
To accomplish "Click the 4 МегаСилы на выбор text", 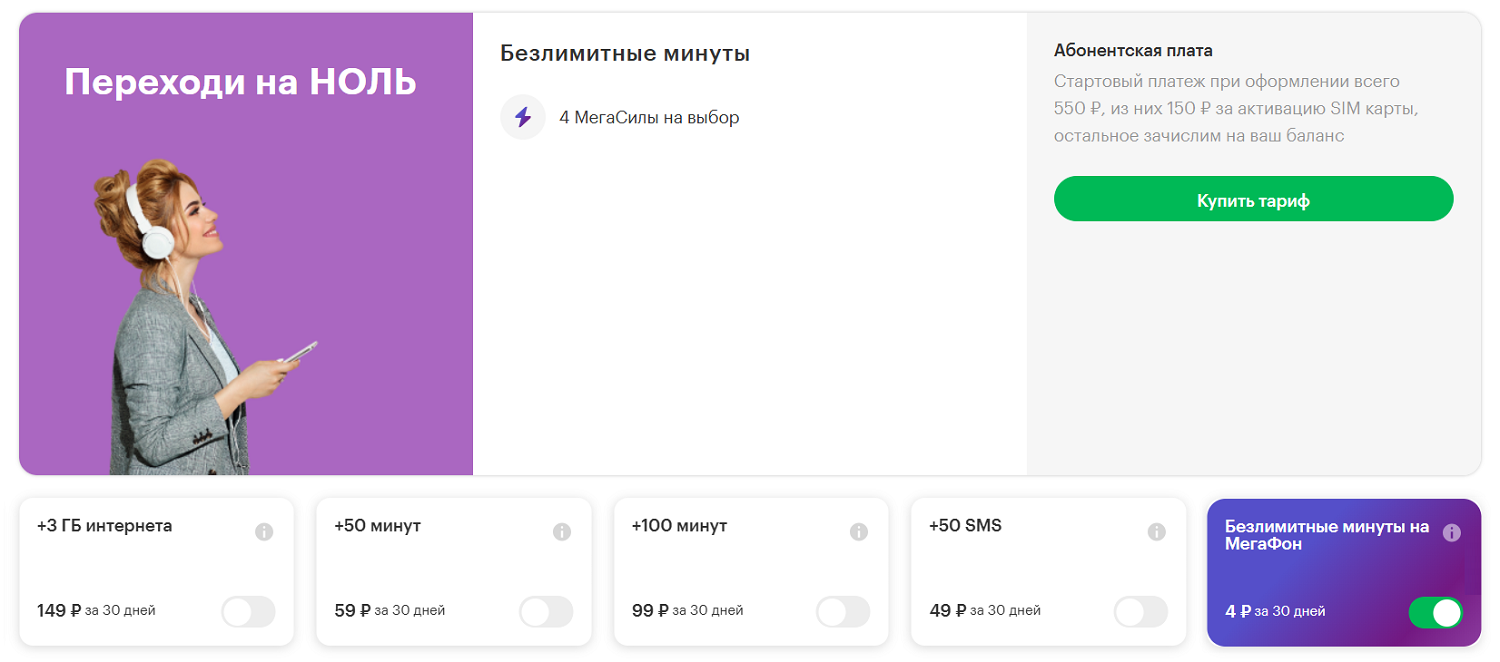I will 649,118.
